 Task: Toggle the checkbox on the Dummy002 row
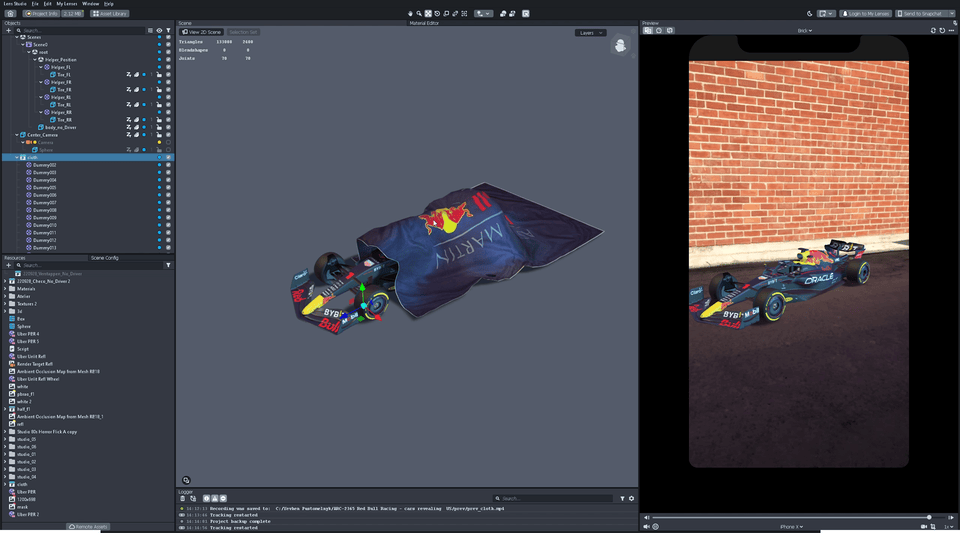[x=168, y=165]
